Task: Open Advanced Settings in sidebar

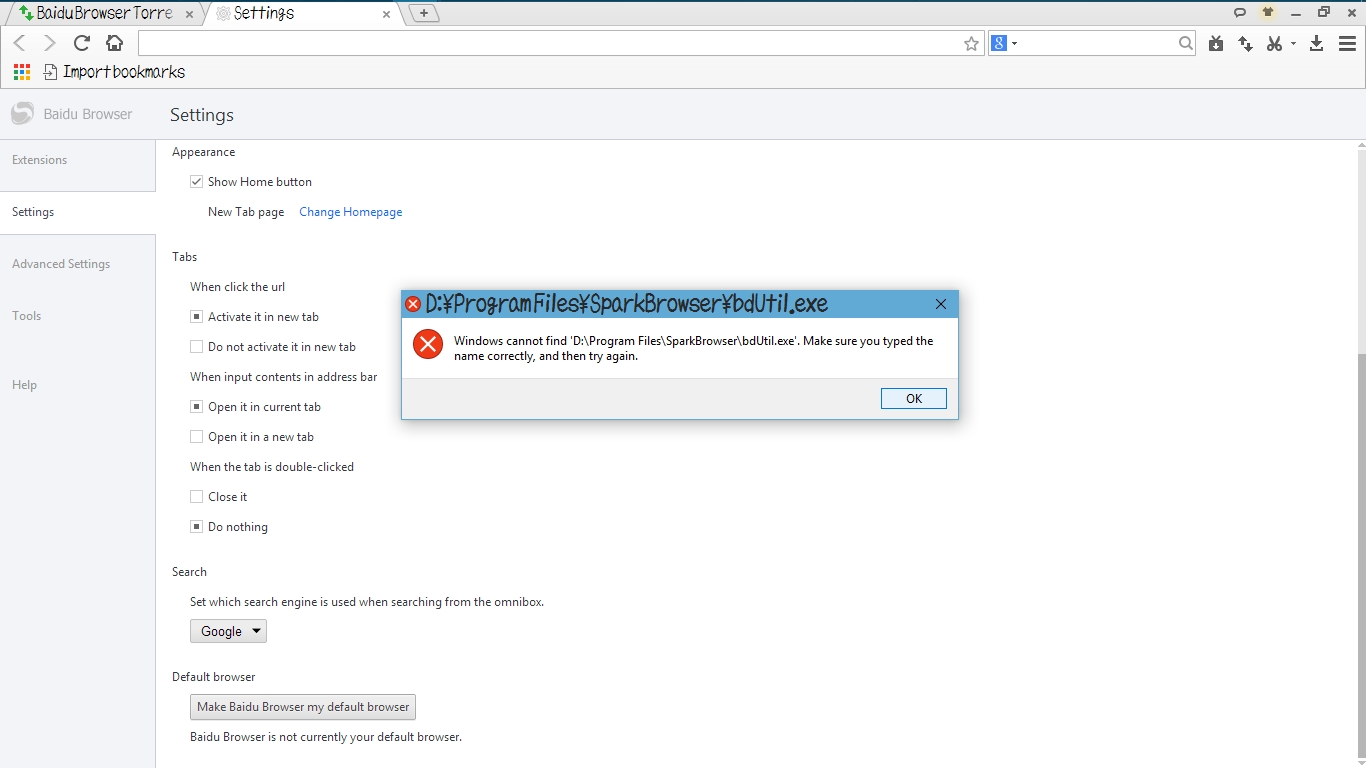Action: point(61,264)
